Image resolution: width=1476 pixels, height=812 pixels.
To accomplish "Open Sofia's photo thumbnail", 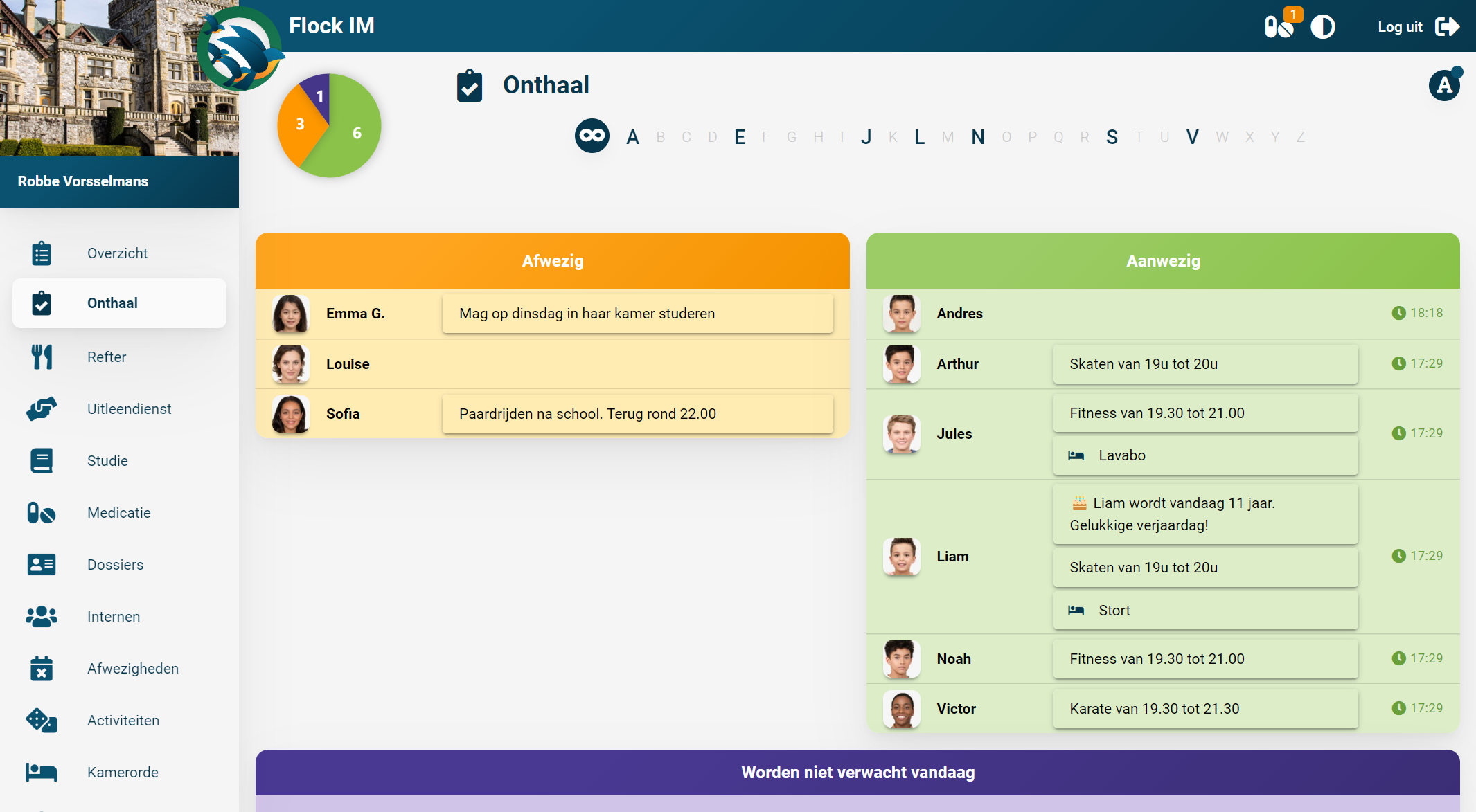I will 290,414.
